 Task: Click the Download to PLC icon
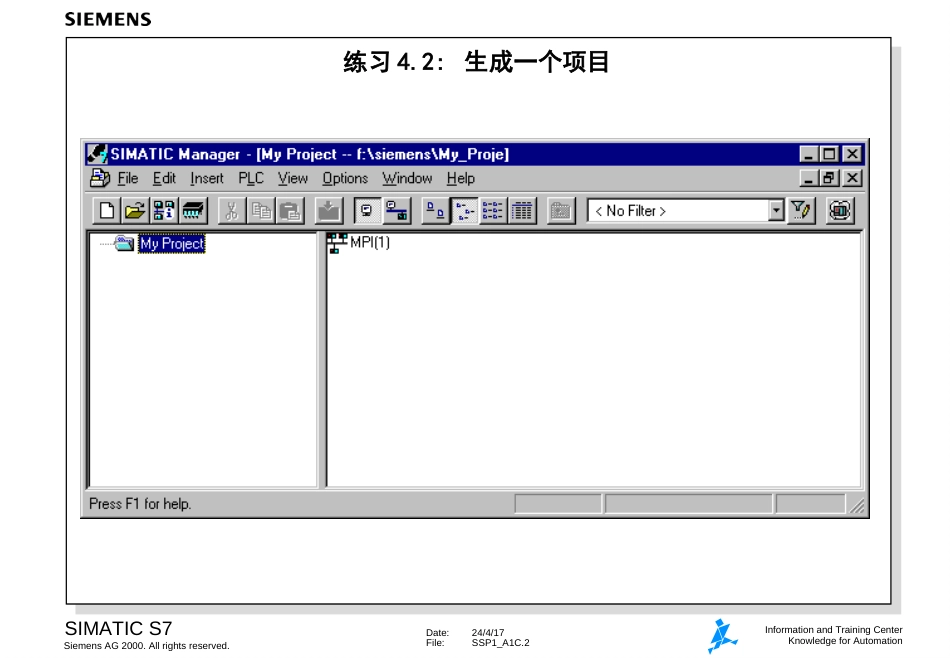coord(329,211)
